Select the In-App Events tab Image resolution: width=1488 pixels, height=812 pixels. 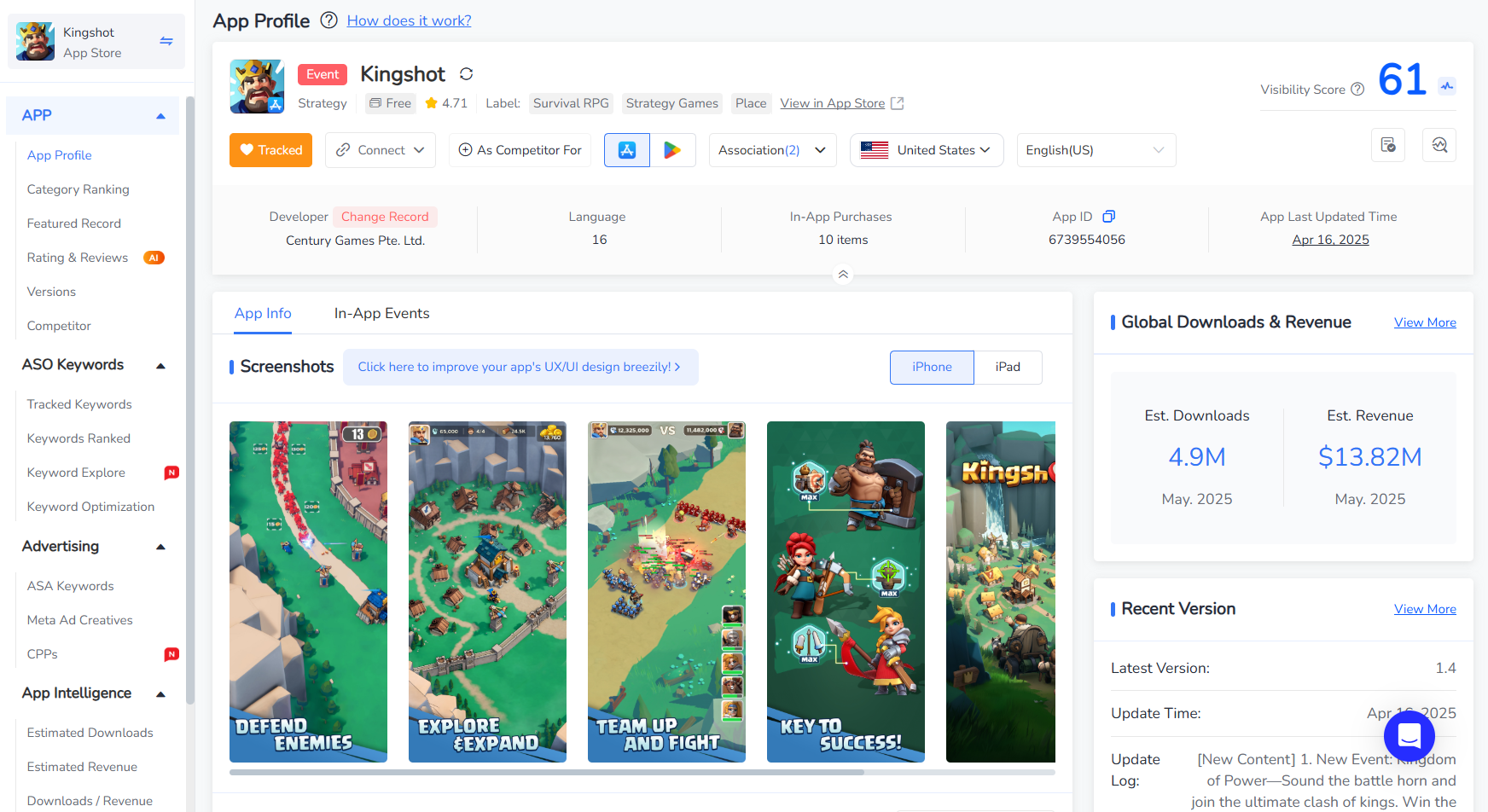pos(381,314)
